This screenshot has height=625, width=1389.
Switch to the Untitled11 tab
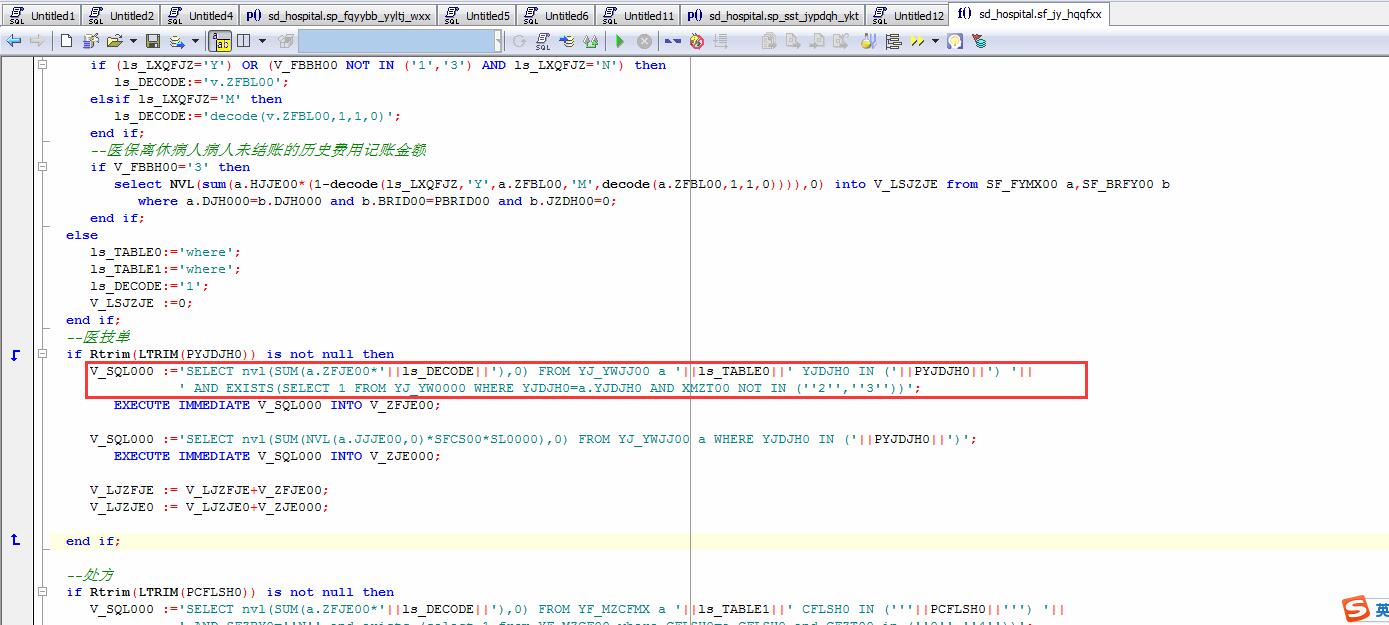[638, 15]
